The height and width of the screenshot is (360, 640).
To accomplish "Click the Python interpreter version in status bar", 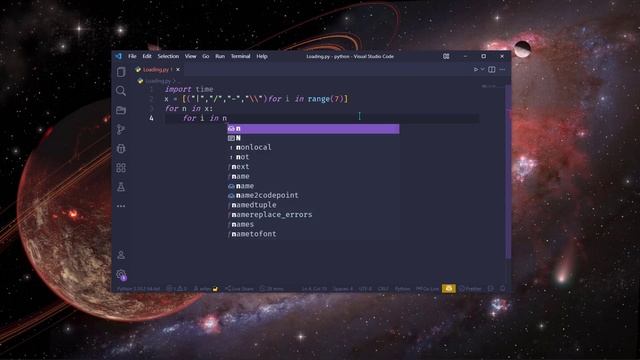I will click(x=138, y=289).
